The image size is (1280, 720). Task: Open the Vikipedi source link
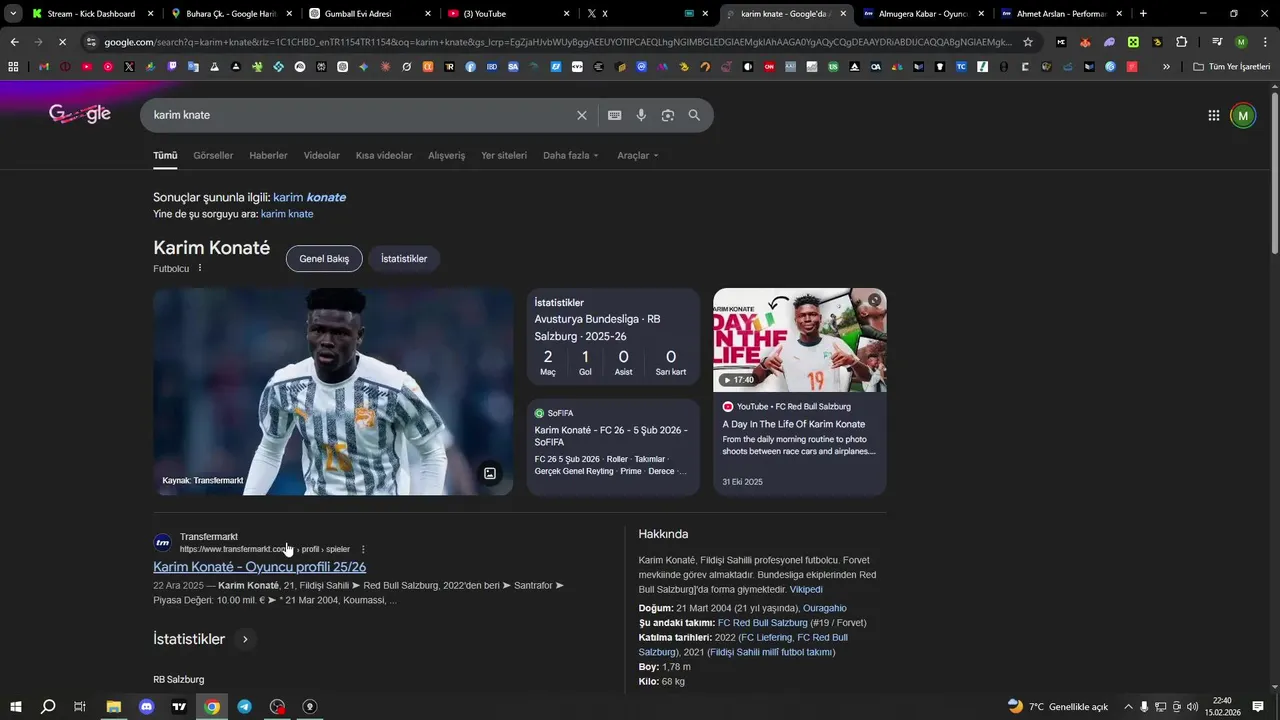click(x=806, y=589)
